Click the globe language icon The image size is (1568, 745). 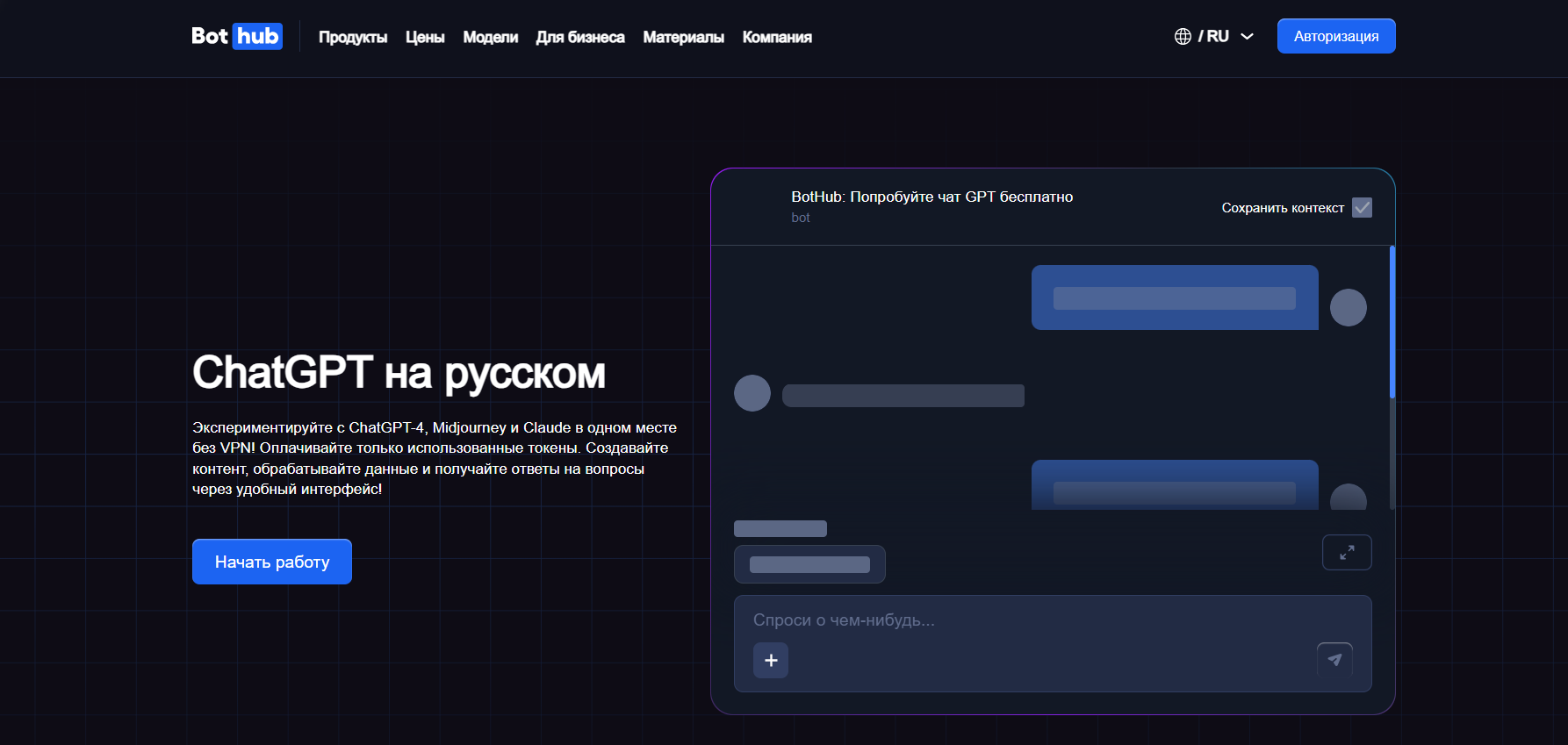click(x=1183, y=36)
